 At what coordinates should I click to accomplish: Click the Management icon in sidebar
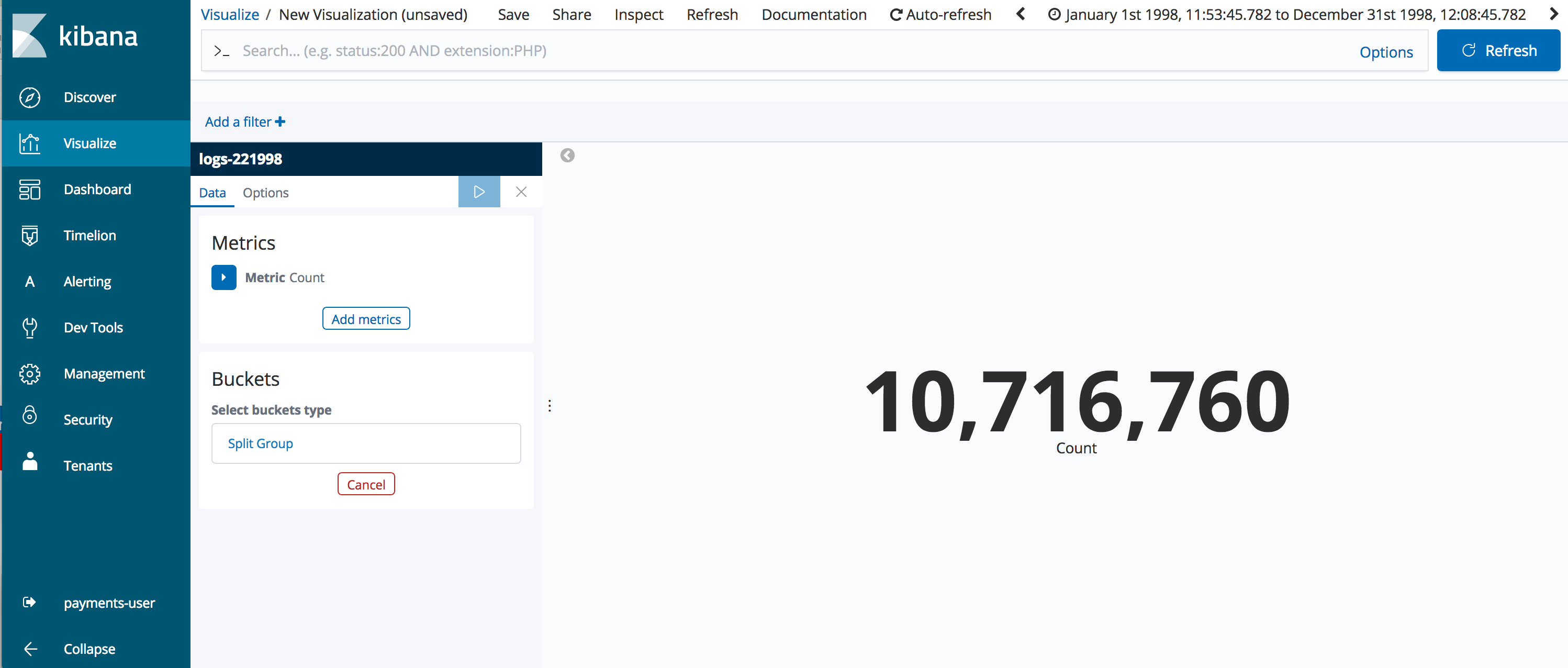(29, 373)
